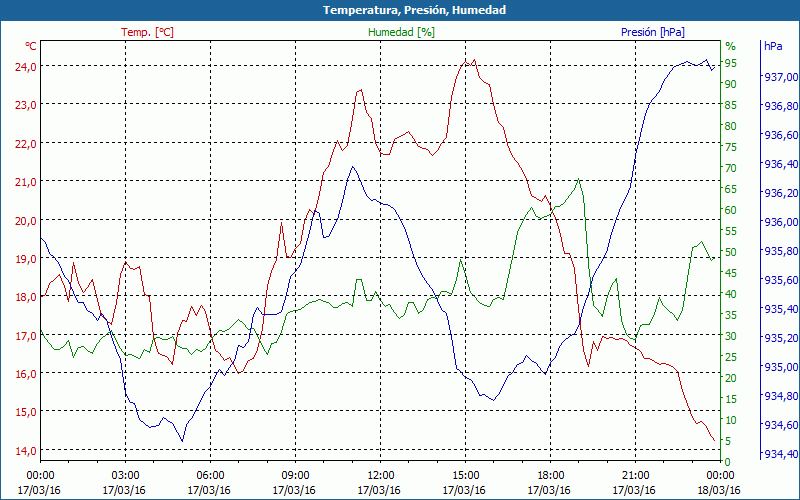800x500 pixels.
Task: Click the 936,60 pressure axis tick
Action: pos(780,135)
